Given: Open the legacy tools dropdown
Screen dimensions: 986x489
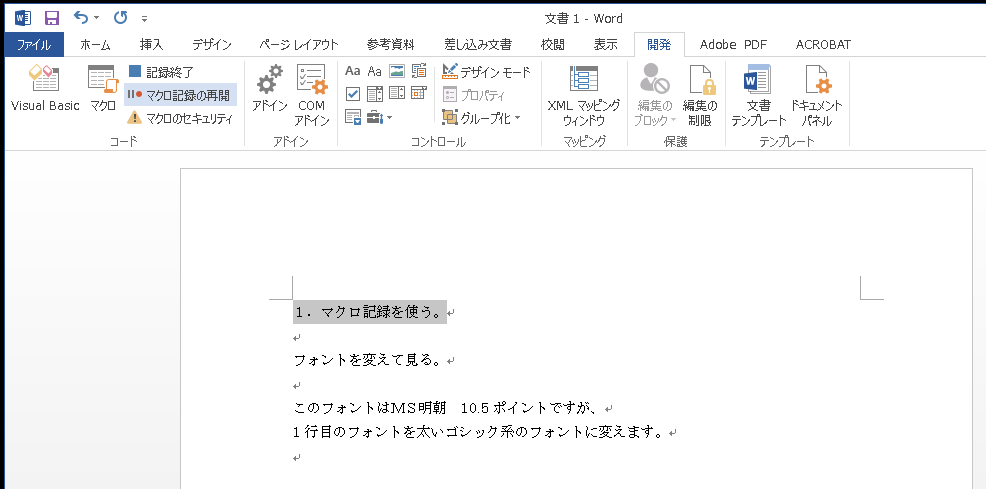Looking at the screenshot, I should point(380,117).
